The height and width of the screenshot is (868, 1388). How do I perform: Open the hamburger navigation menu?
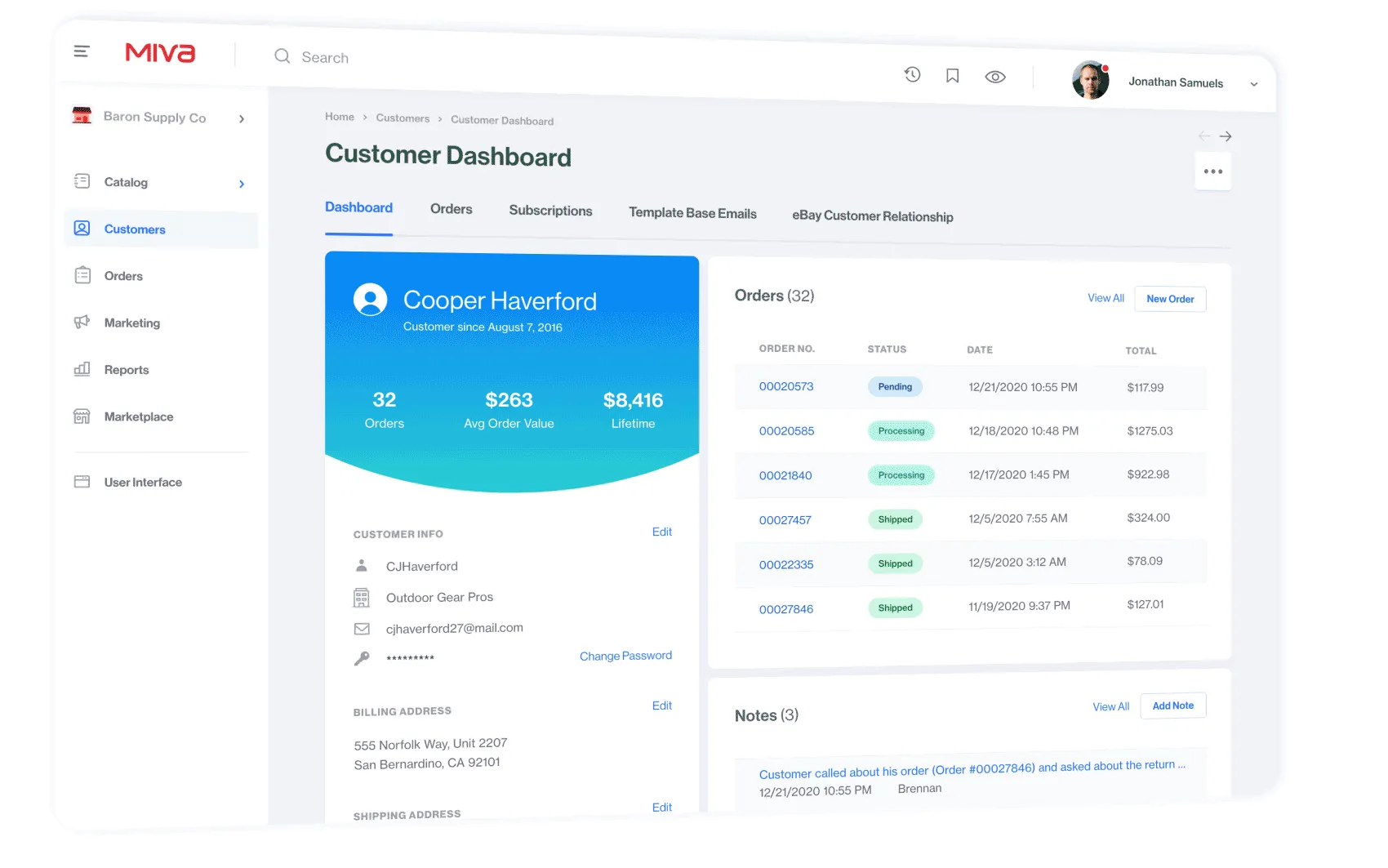coord(81,51)
